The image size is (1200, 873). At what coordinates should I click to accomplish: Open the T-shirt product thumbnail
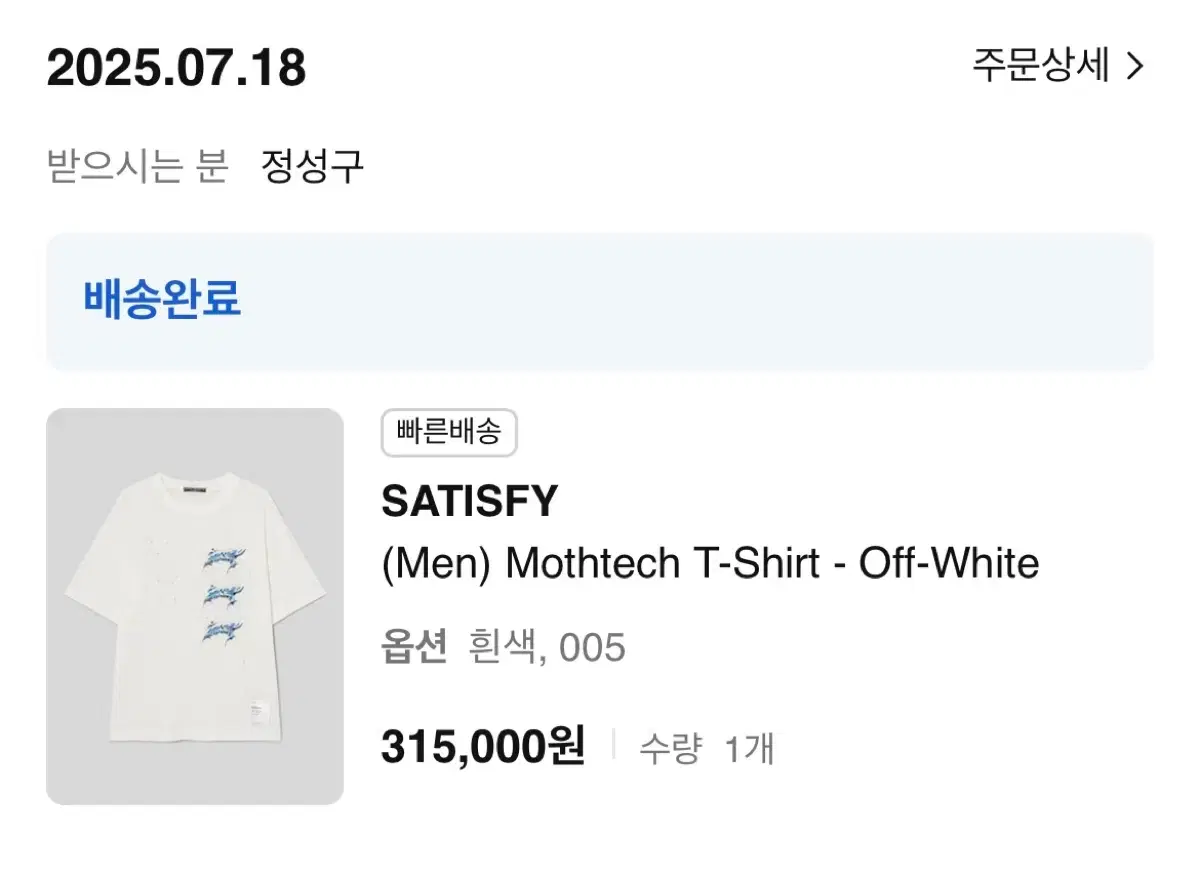tap(195, 605)
